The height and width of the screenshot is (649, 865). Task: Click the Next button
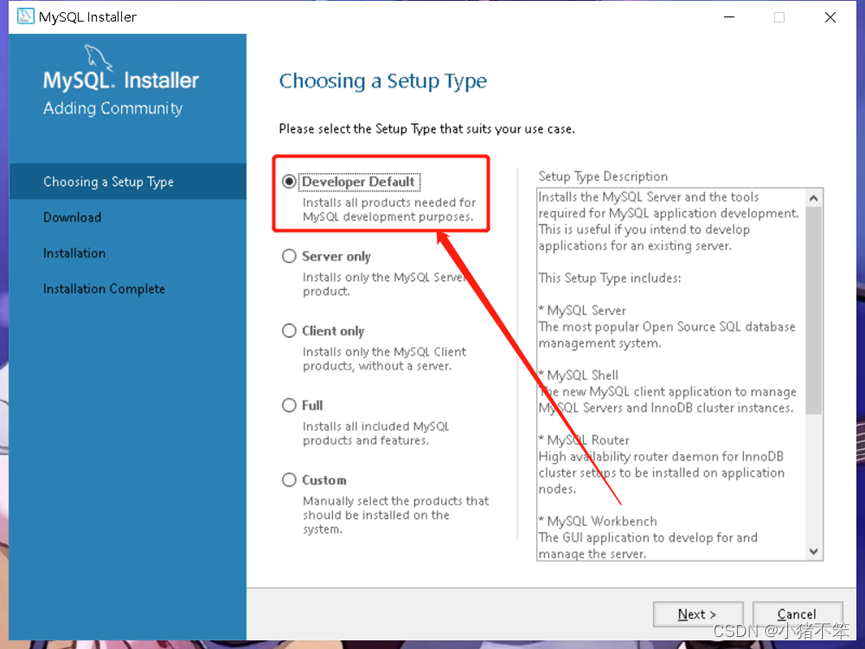click(x=698, y=614)
